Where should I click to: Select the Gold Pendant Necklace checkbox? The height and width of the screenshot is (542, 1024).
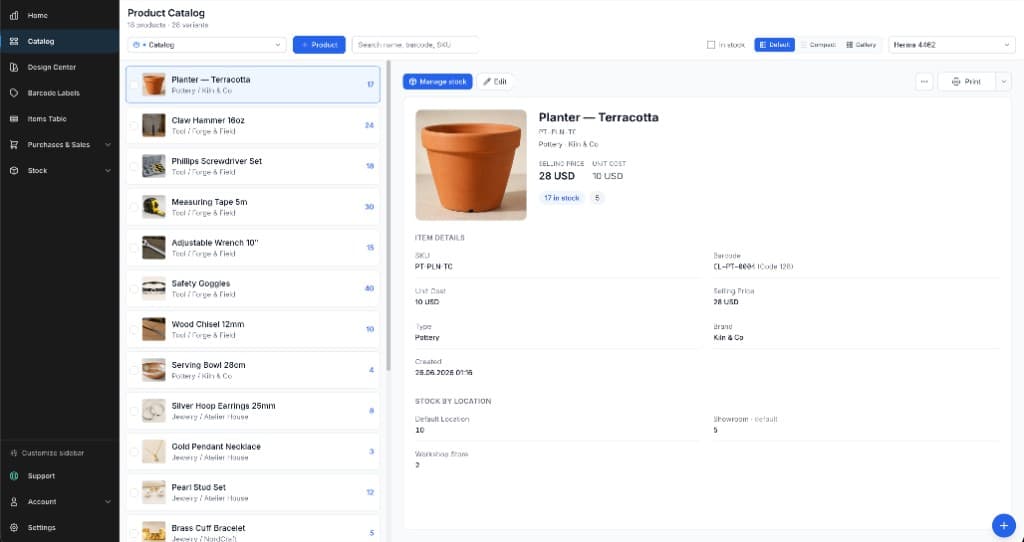134,452
